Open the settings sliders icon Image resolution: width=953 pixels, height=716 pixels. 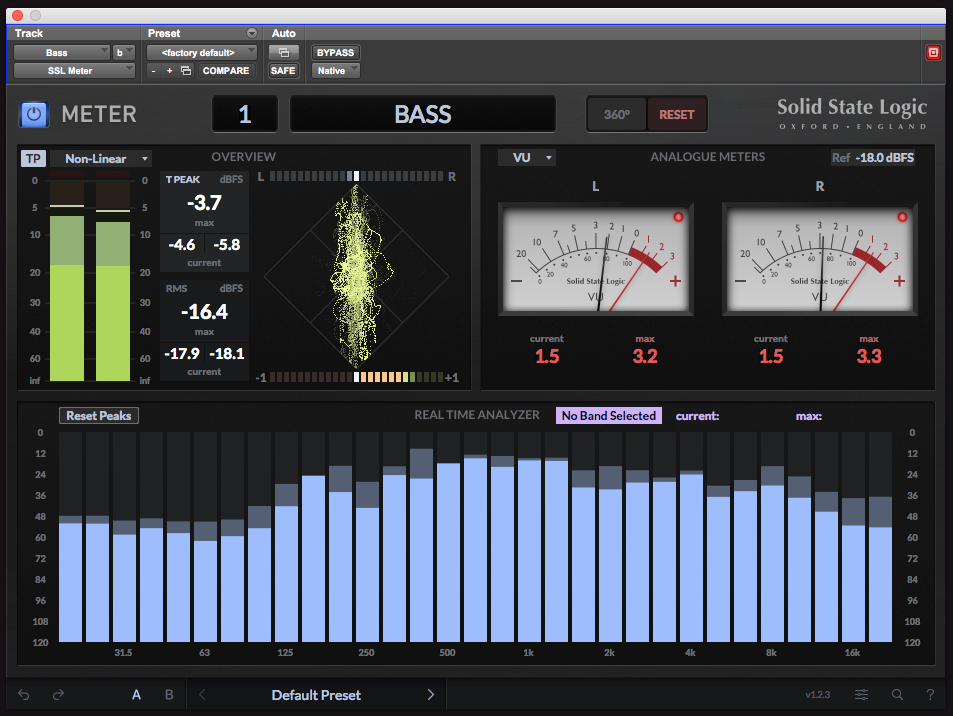861,694
